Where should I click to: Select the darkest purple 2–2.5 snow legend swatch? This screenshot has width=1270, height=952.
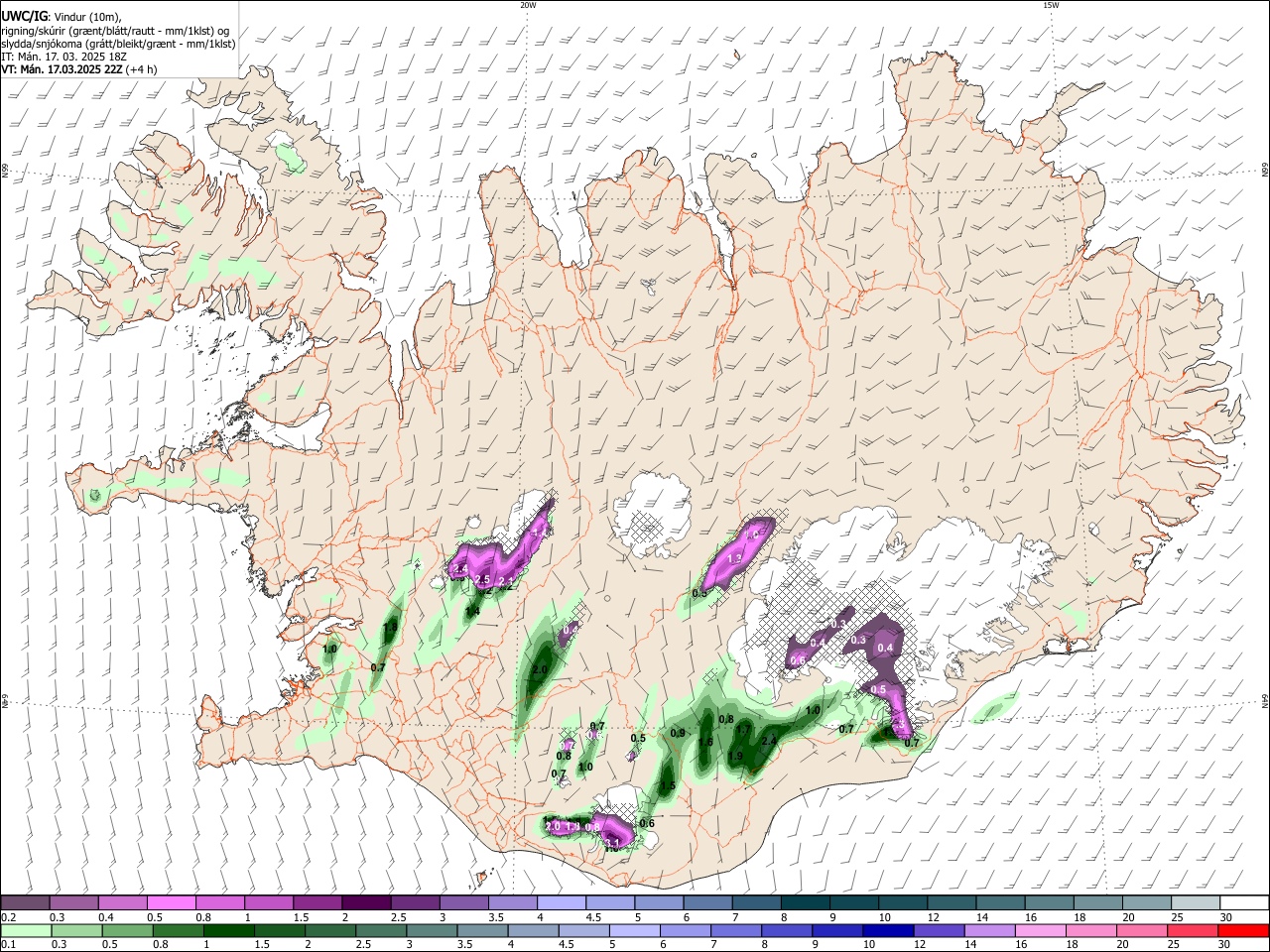[366, 902]
